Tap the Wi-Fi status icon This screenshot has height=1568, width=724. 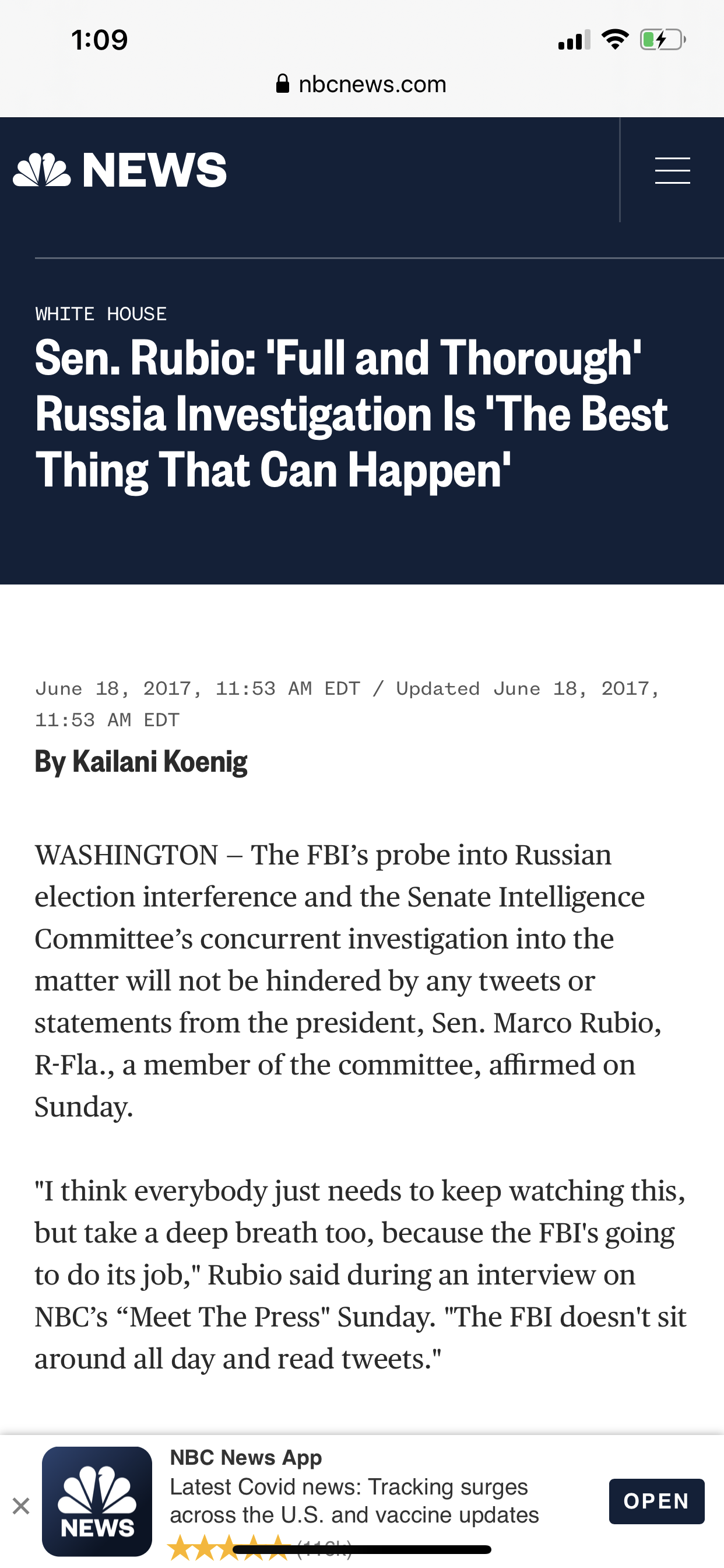point(615,40)
